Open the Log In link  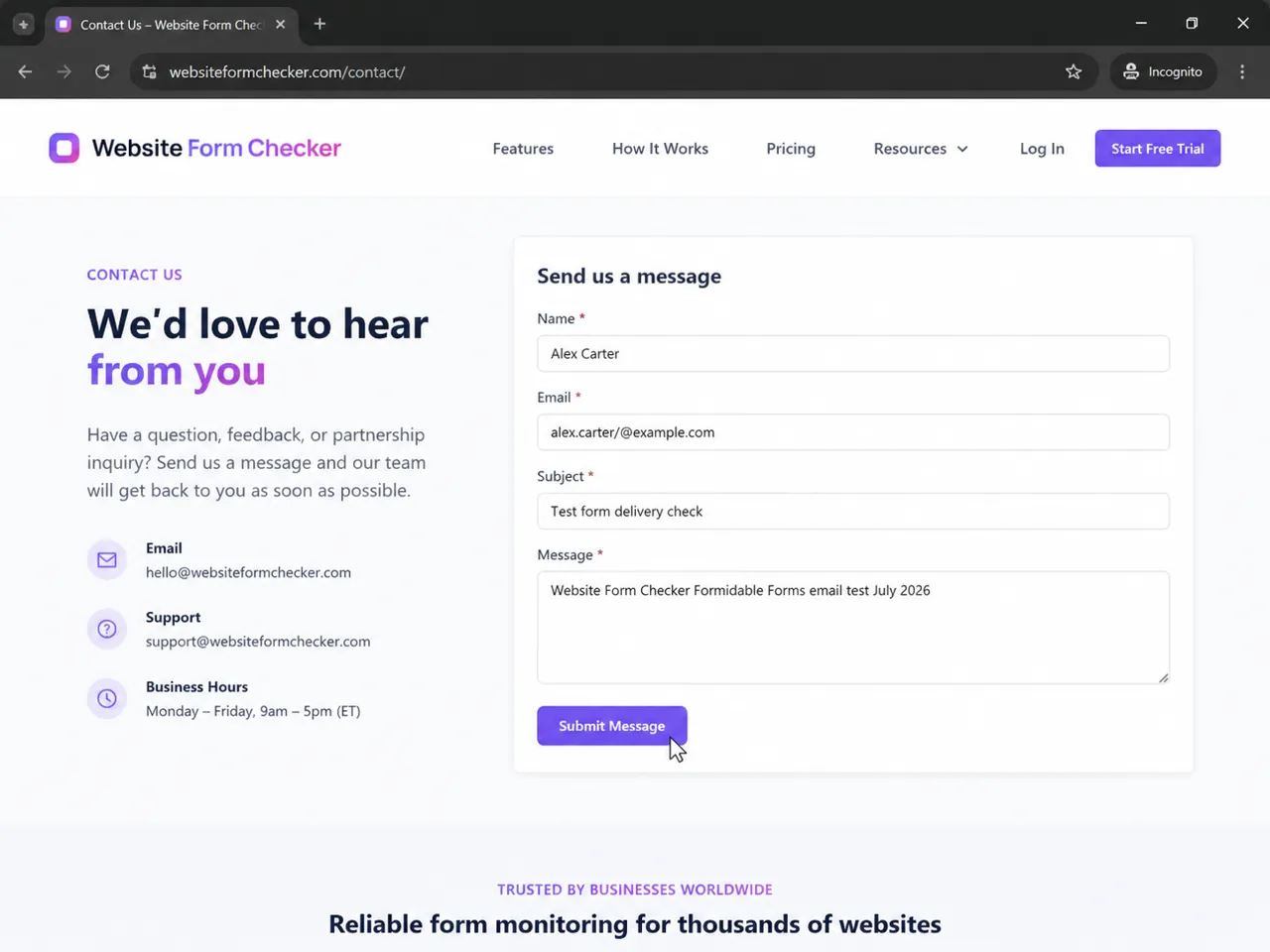1042,149
